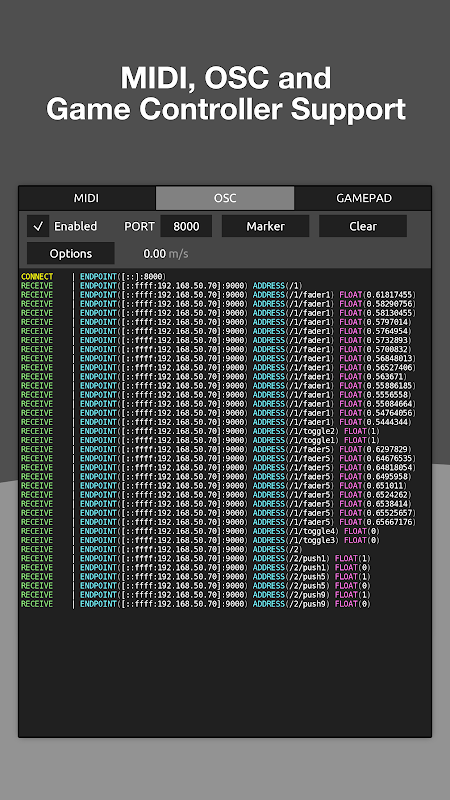450x800 pixels.
Task: Click the ADDRESS(/1) log entry
Action: point(162,286)
